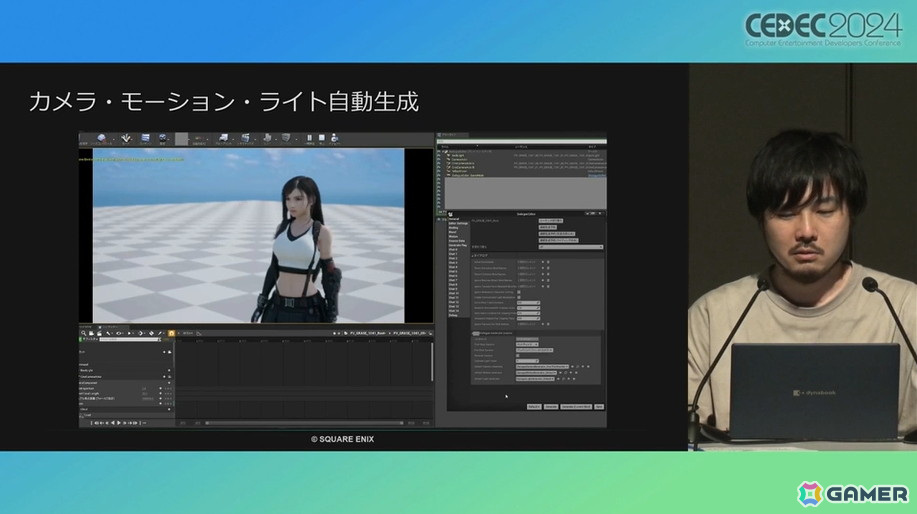The image size is (917, 514).
Task: Open the Sequencer eye view options icon
Action: [x=119, y=333]
